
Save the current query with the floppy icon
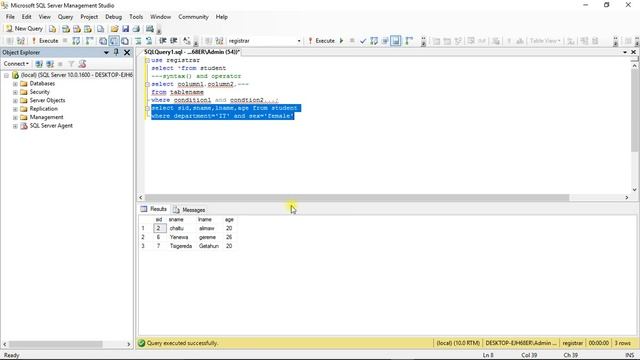click(x=126, y=29)
